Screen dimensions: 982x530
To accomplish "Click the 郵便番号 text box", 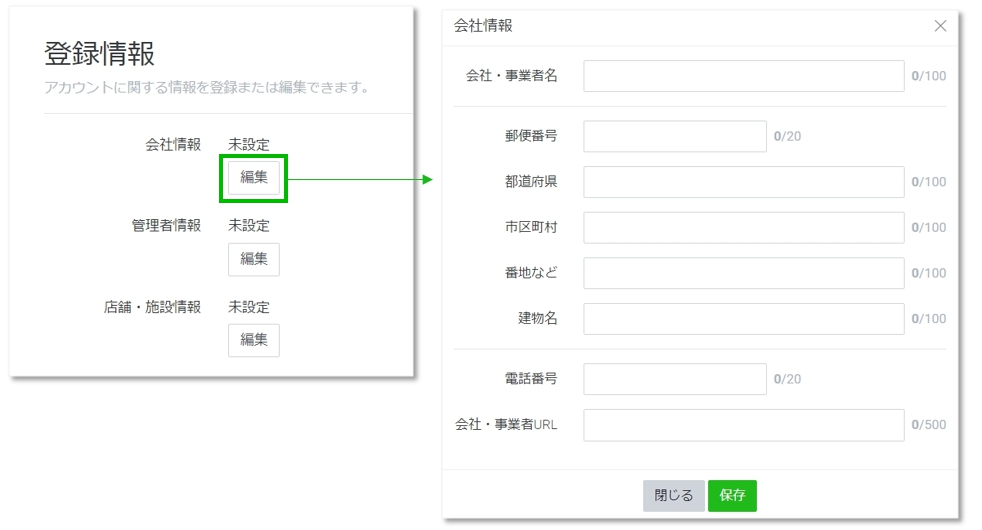I will pos(674,136).
